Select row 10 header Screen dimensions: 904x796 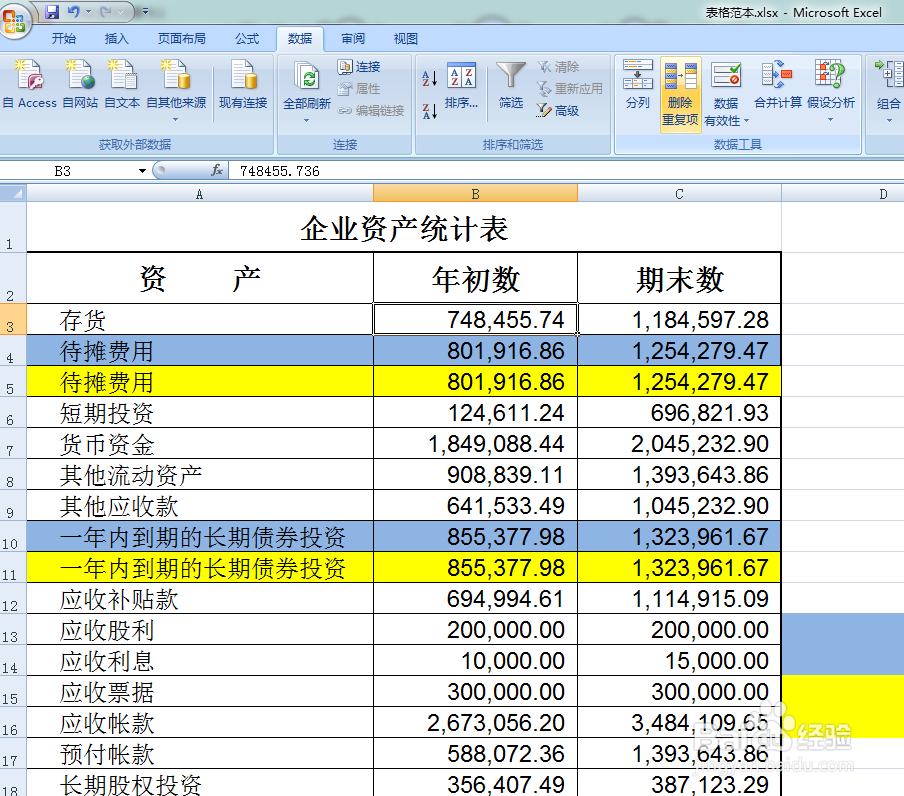click(x=13, y=537)
